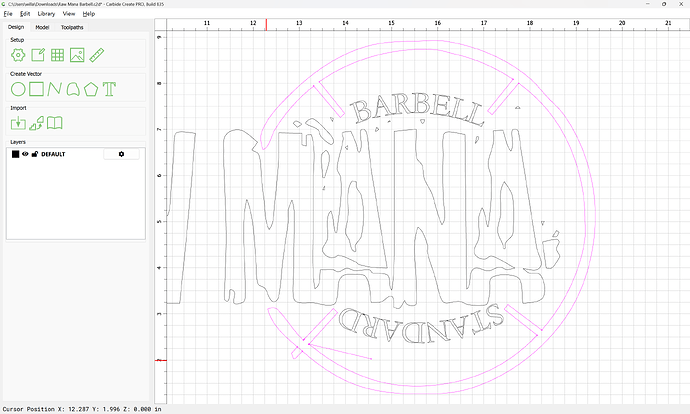690x414 pixels.
Task: Switch to the Toolpaths tab
Action: [x=72, y=27]
